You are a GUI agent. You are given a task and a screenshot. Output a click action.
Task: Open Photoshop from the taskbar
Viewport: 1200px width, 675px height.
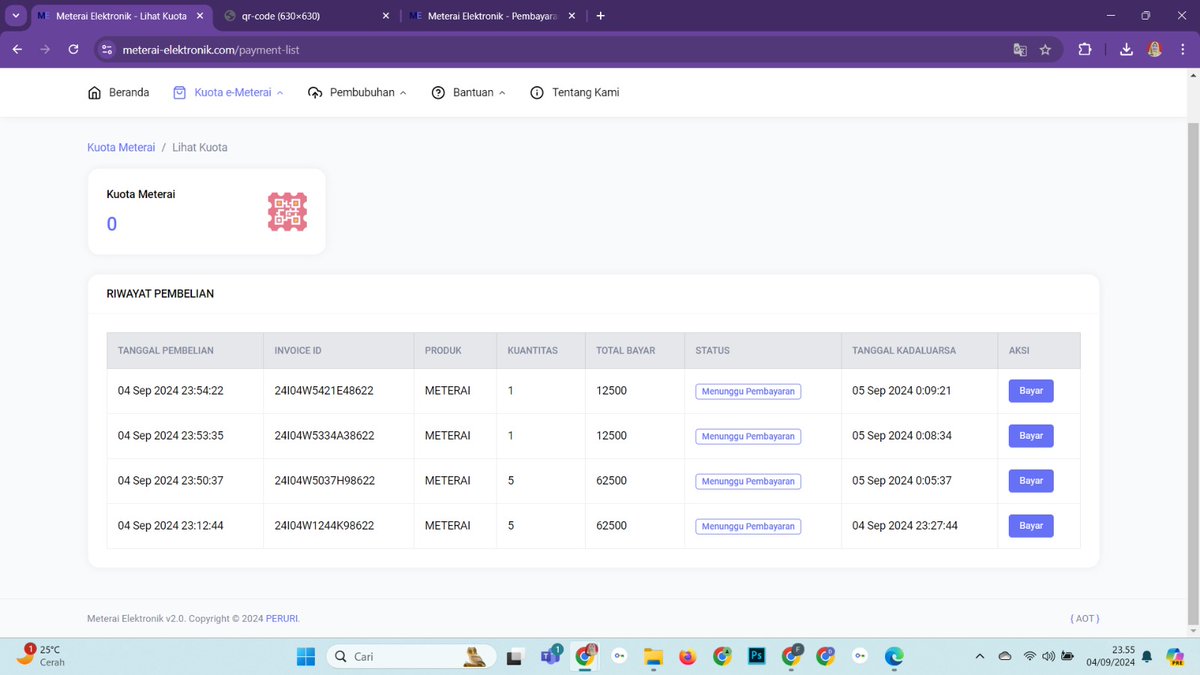click(757, 656)
